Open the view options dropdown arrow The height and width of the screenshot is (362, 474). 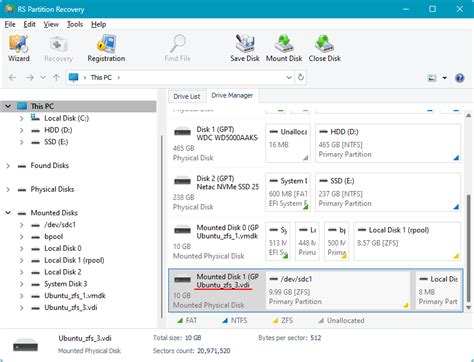click(x=445, y=78)
